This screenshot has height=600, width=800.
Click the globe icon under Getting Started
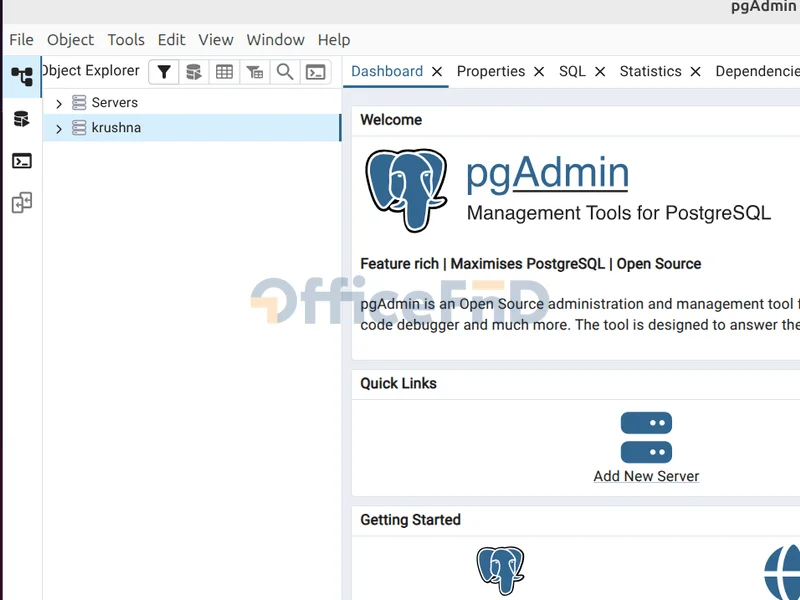coord(782,571)
